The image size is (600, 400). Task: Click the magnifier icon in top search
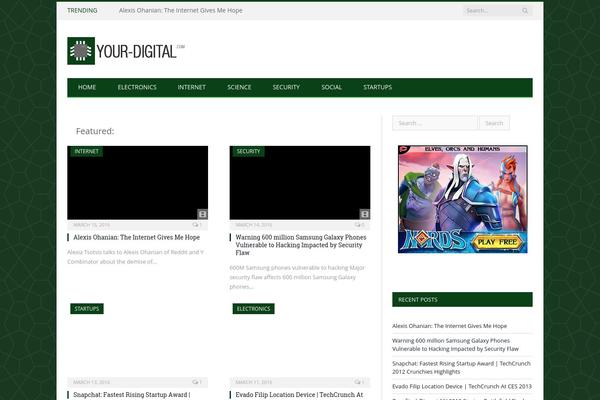[525, 11]
